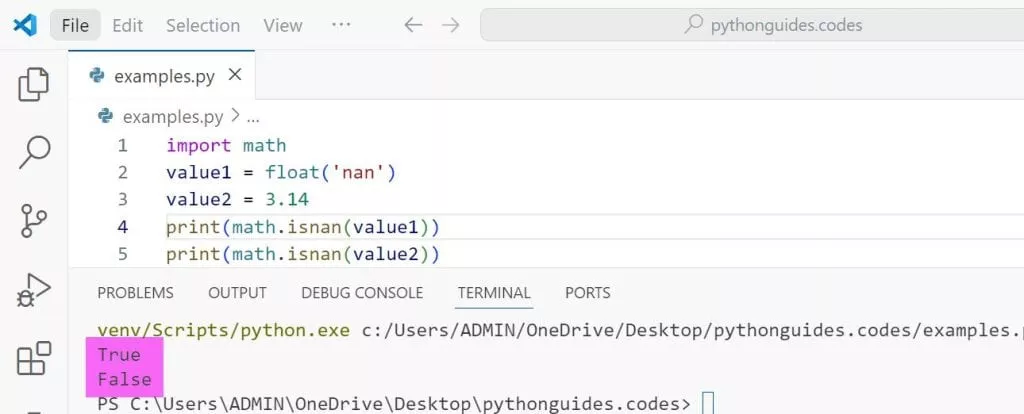
Task: Open the Selection menu
Action: pyautogui.click(x=203, y=25)
